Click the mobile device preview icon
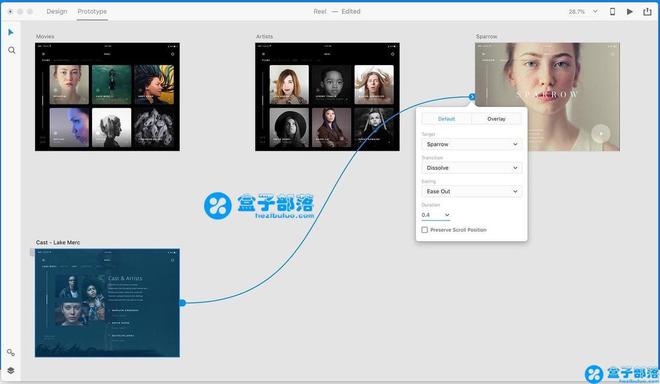Viewport: 660px width, 384px height. pos(612,11)
